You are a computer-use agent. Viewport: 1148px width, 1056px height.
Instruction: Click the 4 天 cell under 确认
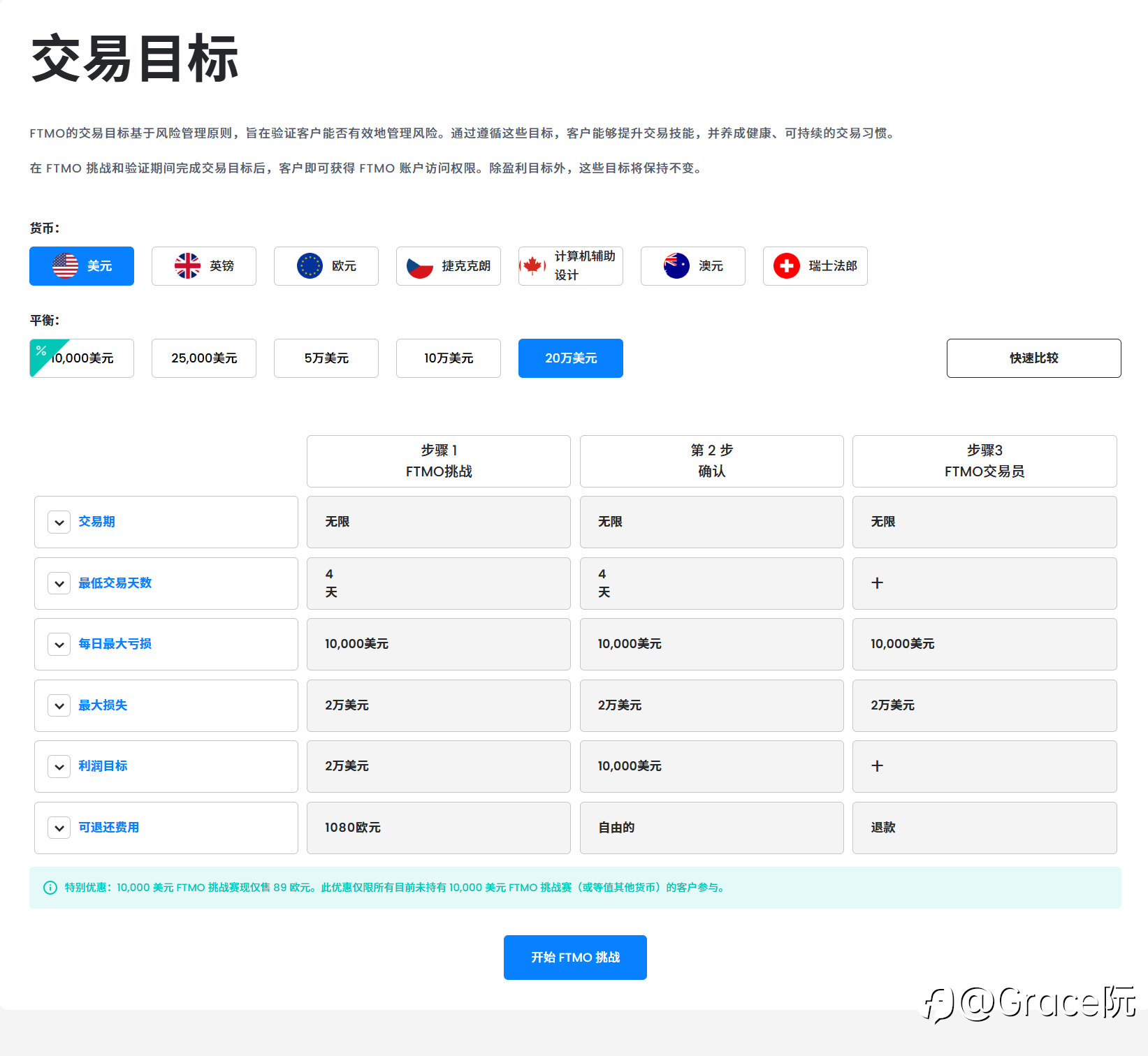click(712, 583)
